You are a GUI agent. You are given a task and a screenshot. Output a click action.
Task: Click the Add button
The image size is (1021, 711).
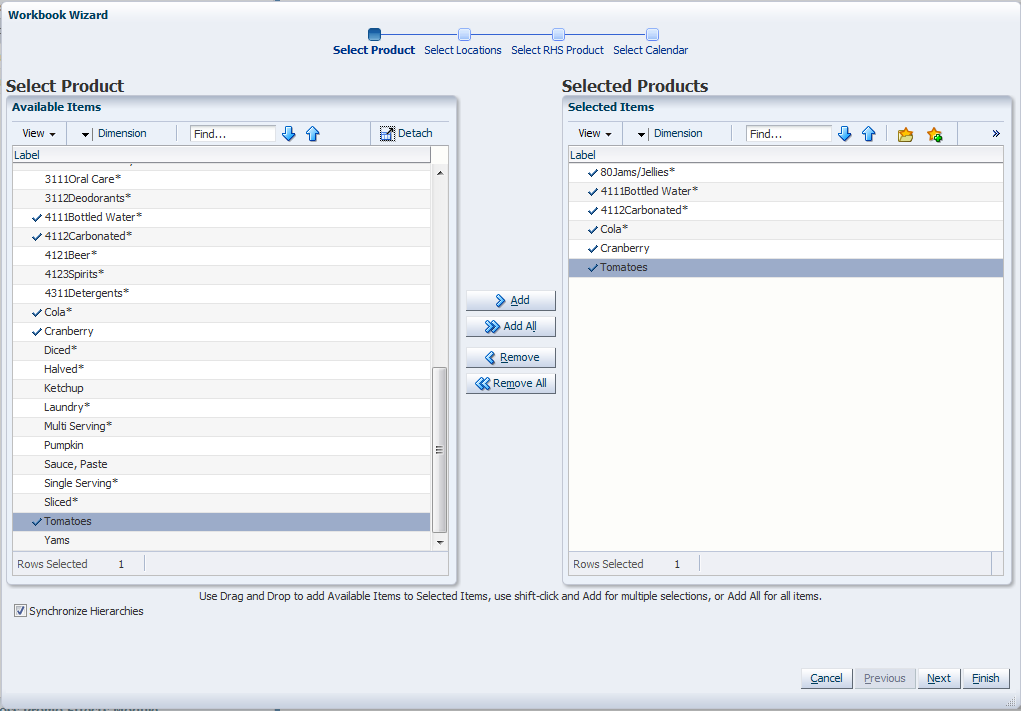click(x=511, y=300)
